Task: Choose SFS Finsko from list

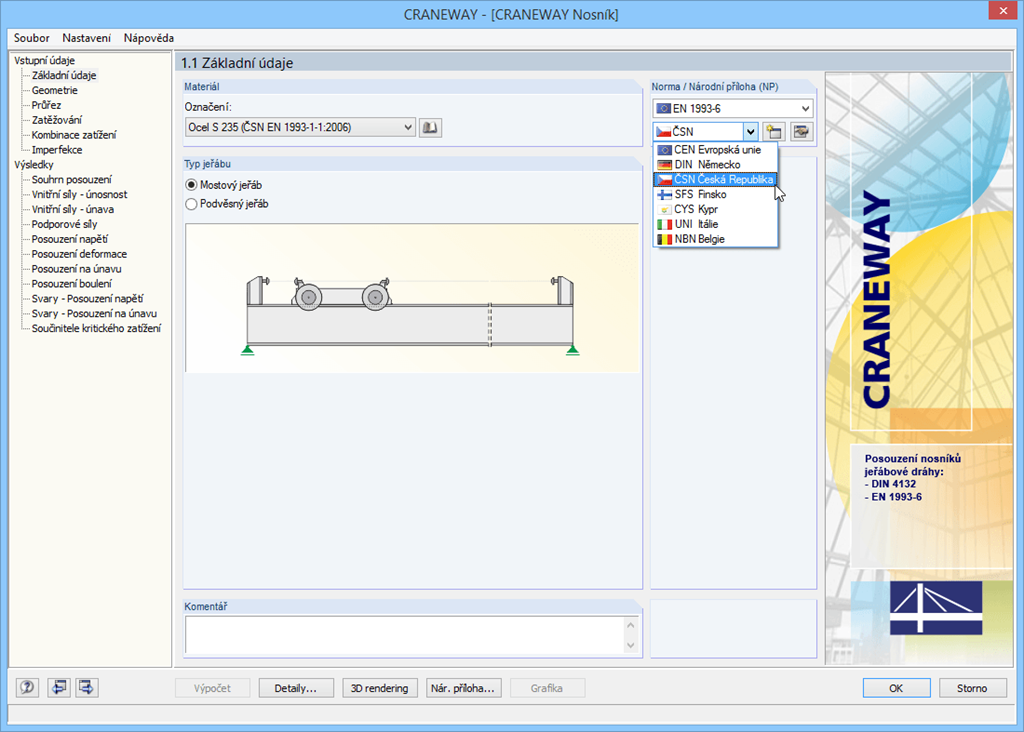Action: pyautogui.click(x=716, y=195)
